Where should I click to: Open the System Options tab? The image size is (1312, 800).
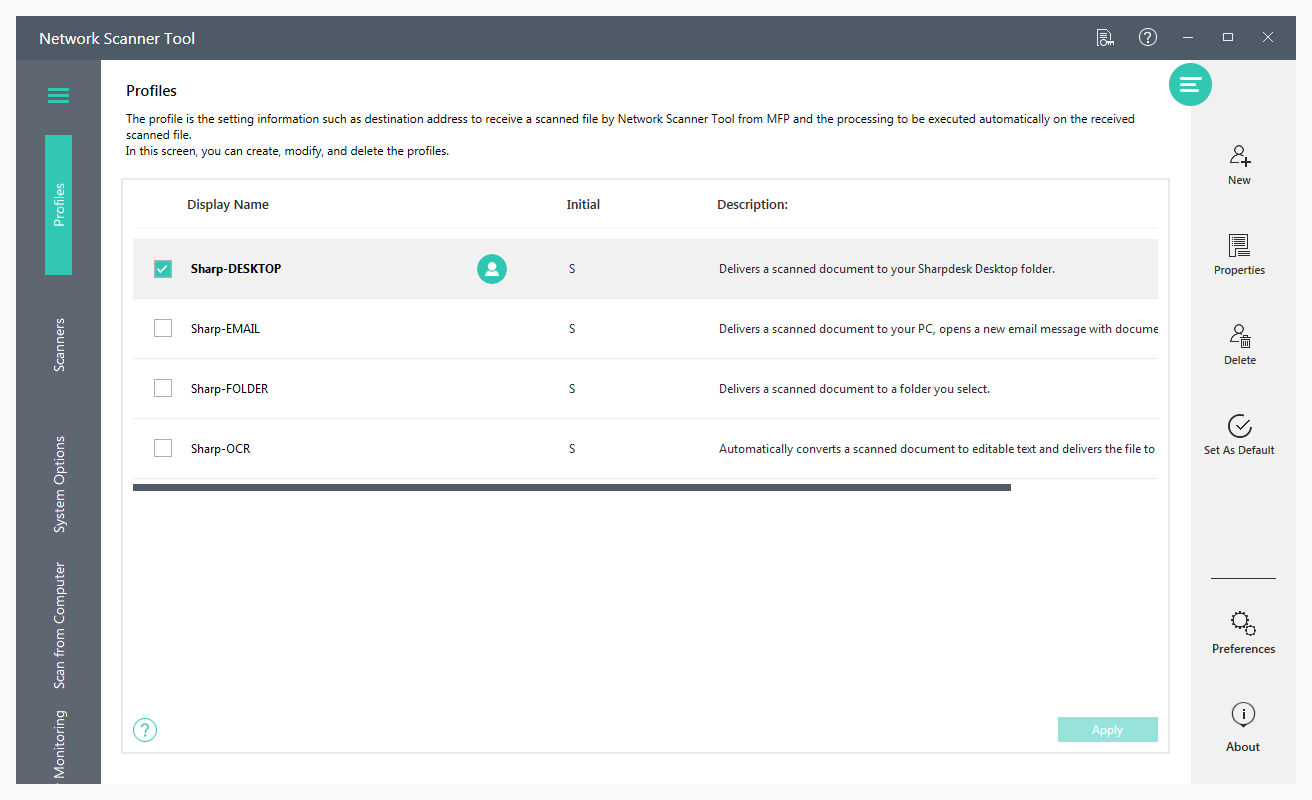tap(59, 484)
